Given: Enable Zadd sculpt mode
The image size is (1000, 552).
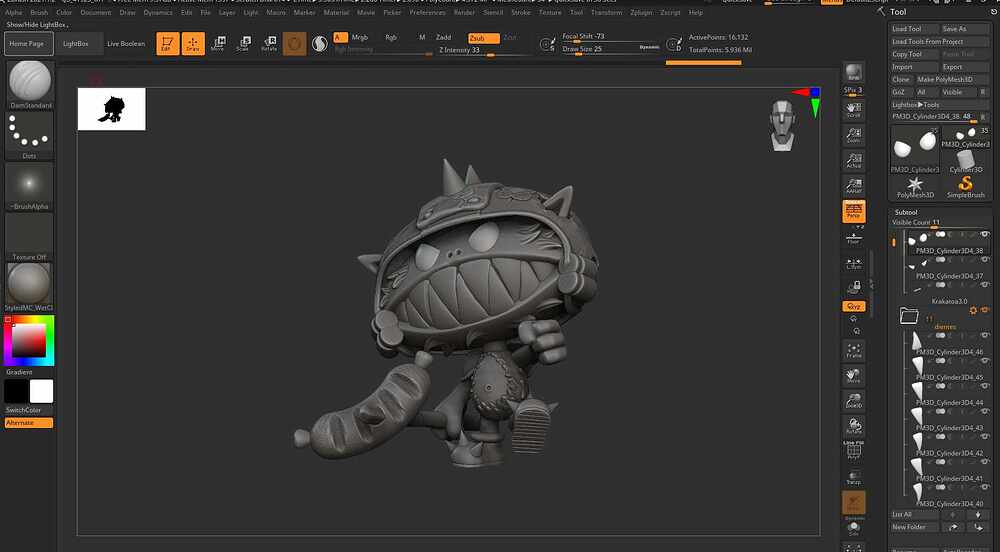Looking at the screenshot, I should pyautogui.click(x=443, y=38).
